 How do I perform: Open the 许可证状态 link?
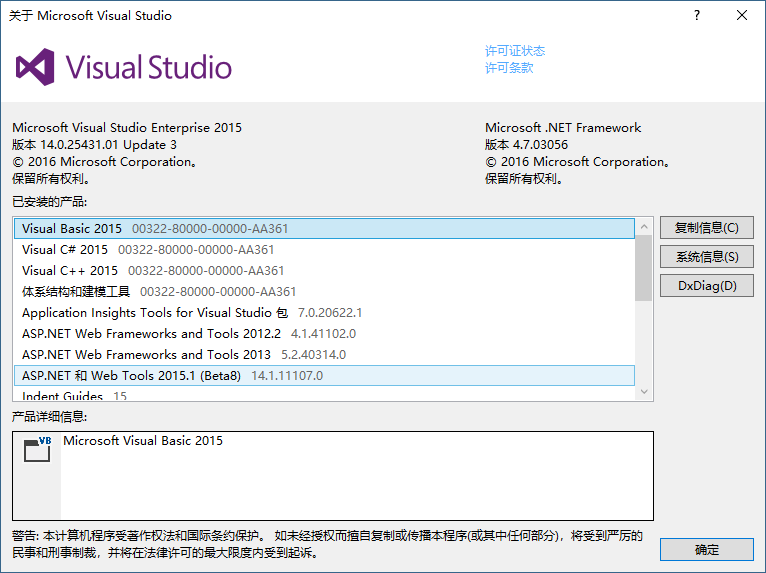515,51
